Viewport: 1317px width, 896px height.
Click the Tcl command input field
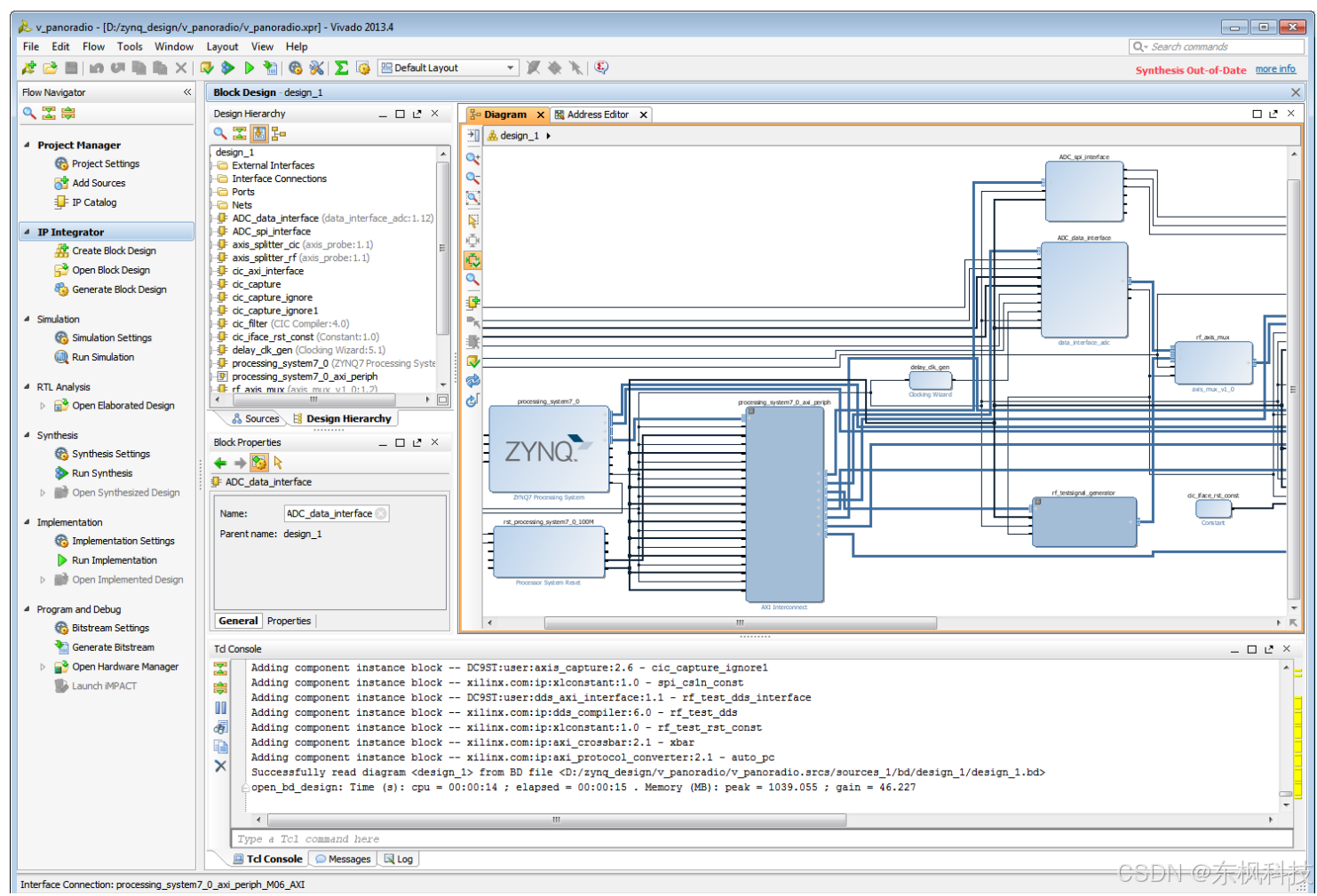[x=761, y=839]
